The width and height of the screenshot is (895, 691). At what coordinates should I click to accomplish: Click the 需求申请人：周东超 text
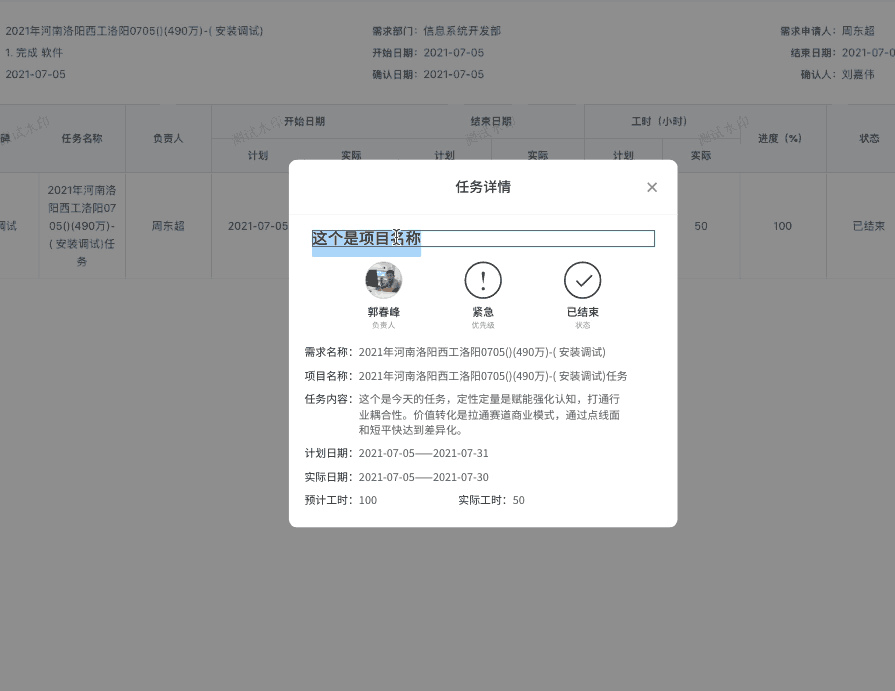pos(827,31)
